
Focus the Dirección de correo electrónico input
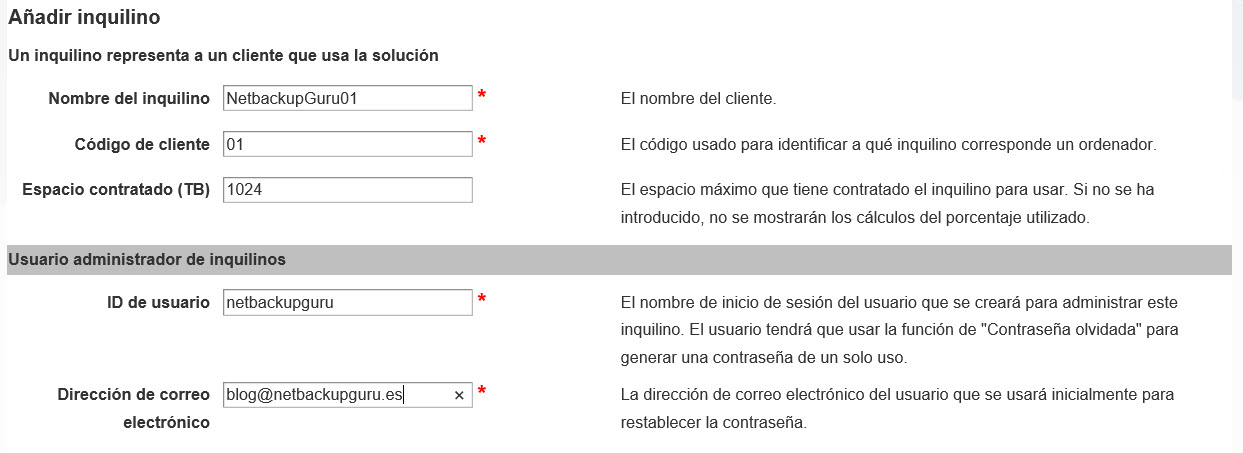tap(335, 395)
